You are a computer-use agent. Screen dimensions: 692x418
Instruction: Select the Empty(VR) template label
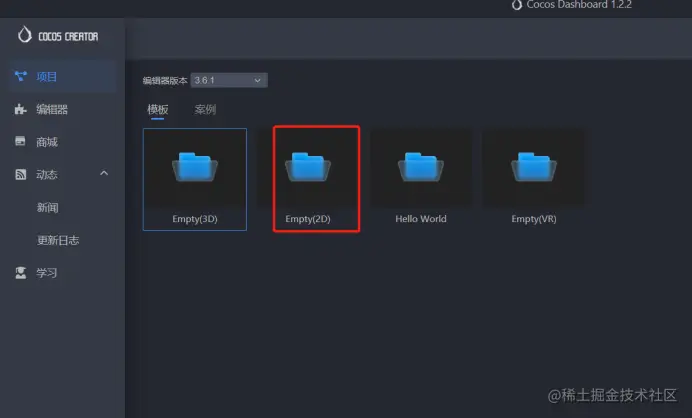(534, 219)
